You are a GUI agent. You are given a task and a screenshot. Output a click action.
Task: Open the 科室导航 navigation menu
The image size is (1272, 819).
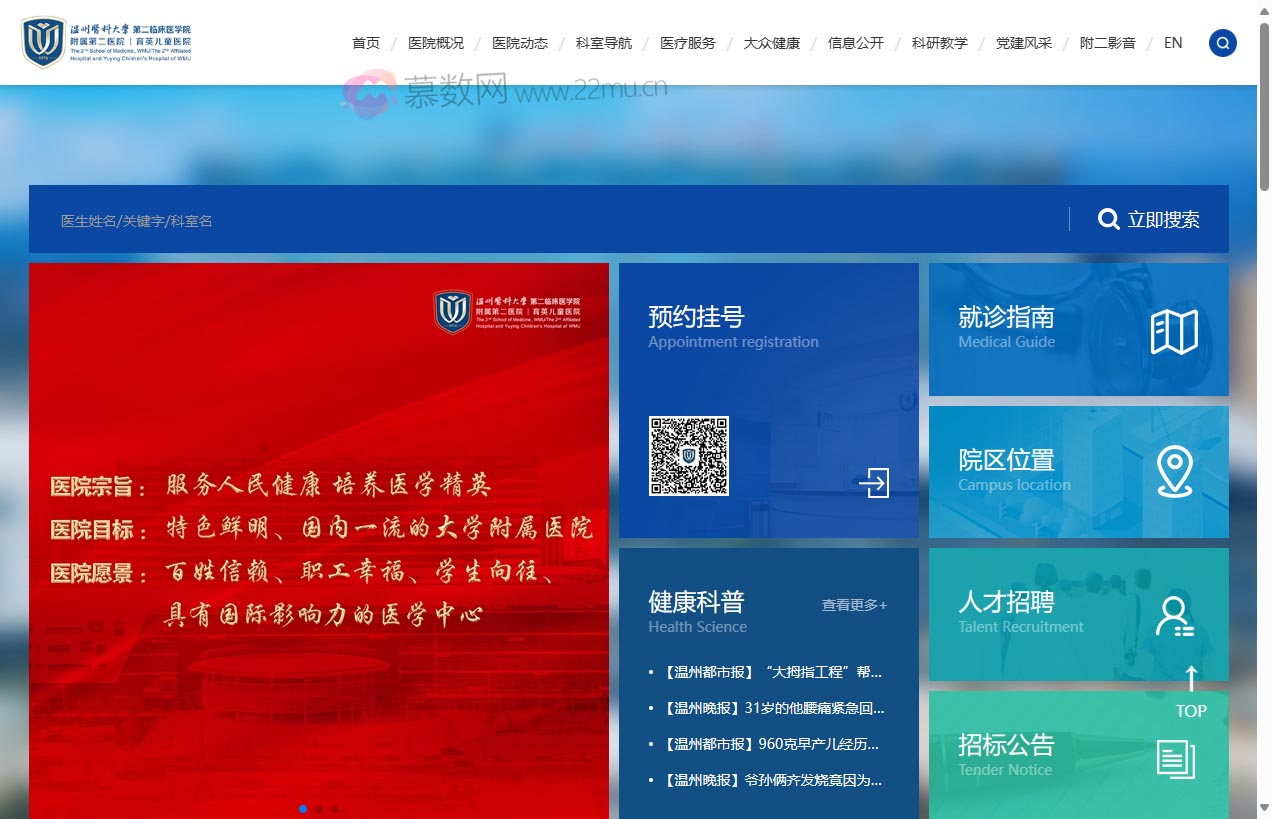click(603, 43)
